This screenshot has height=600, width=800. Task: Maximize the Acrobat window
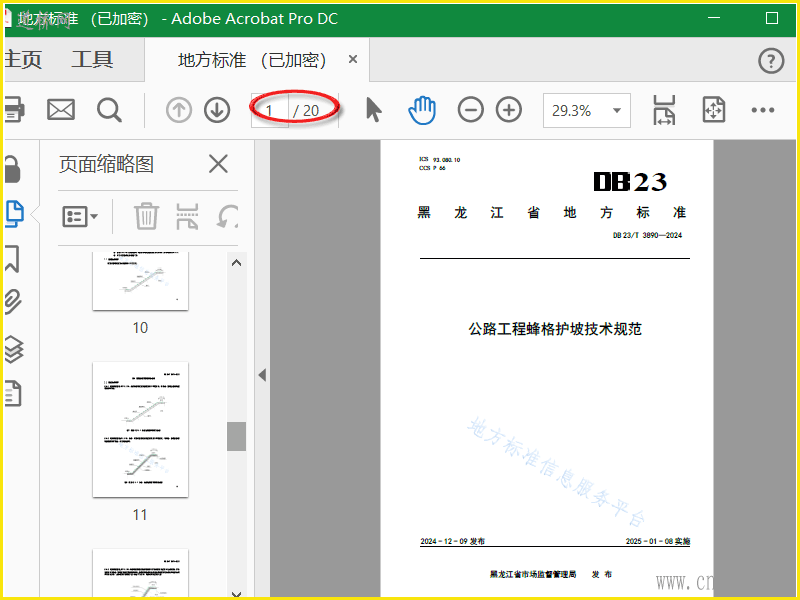(772, 18)
